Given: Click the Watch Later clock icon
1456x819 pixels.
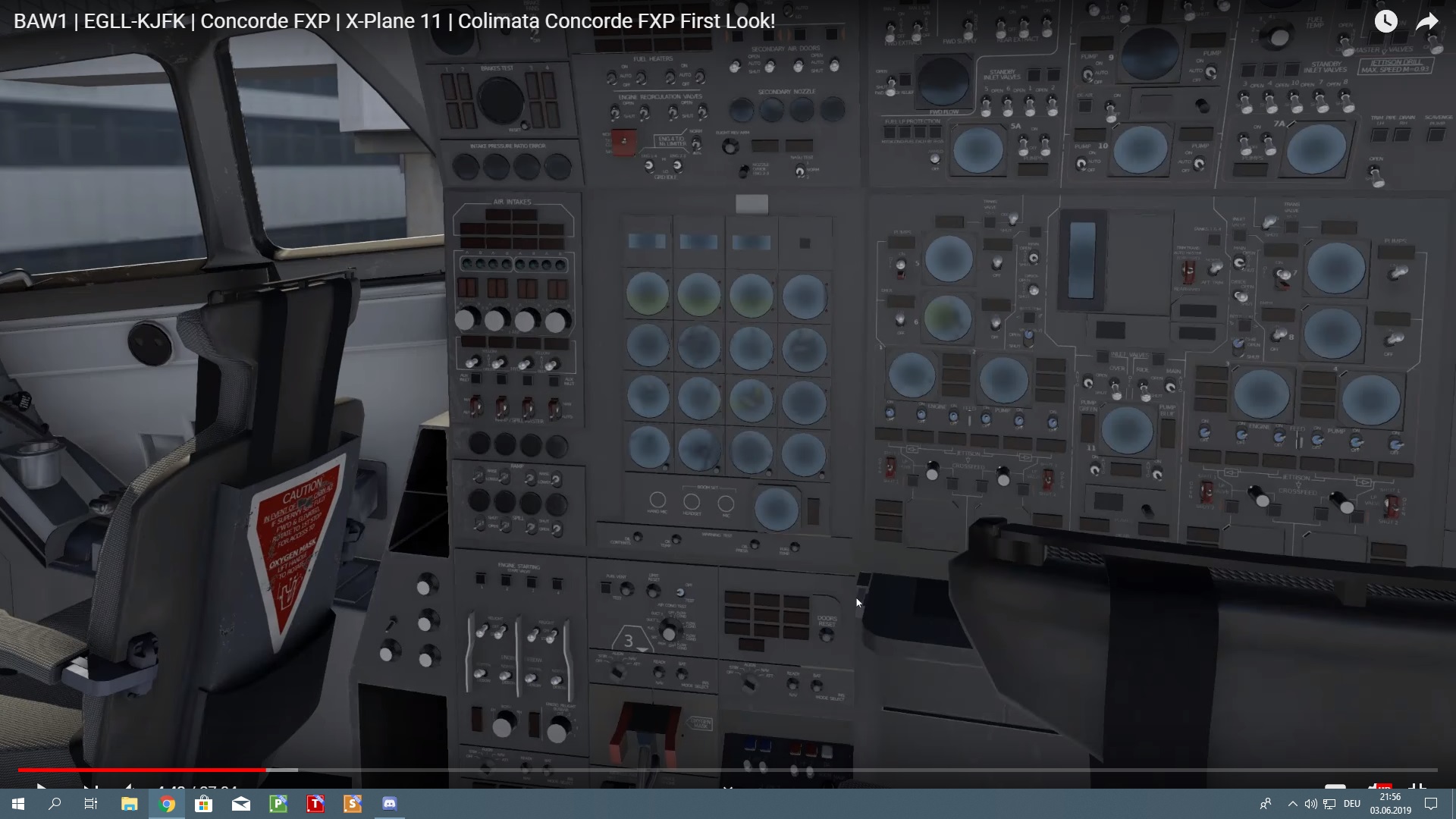Looking at the screenshot, I should [1385, 21].
